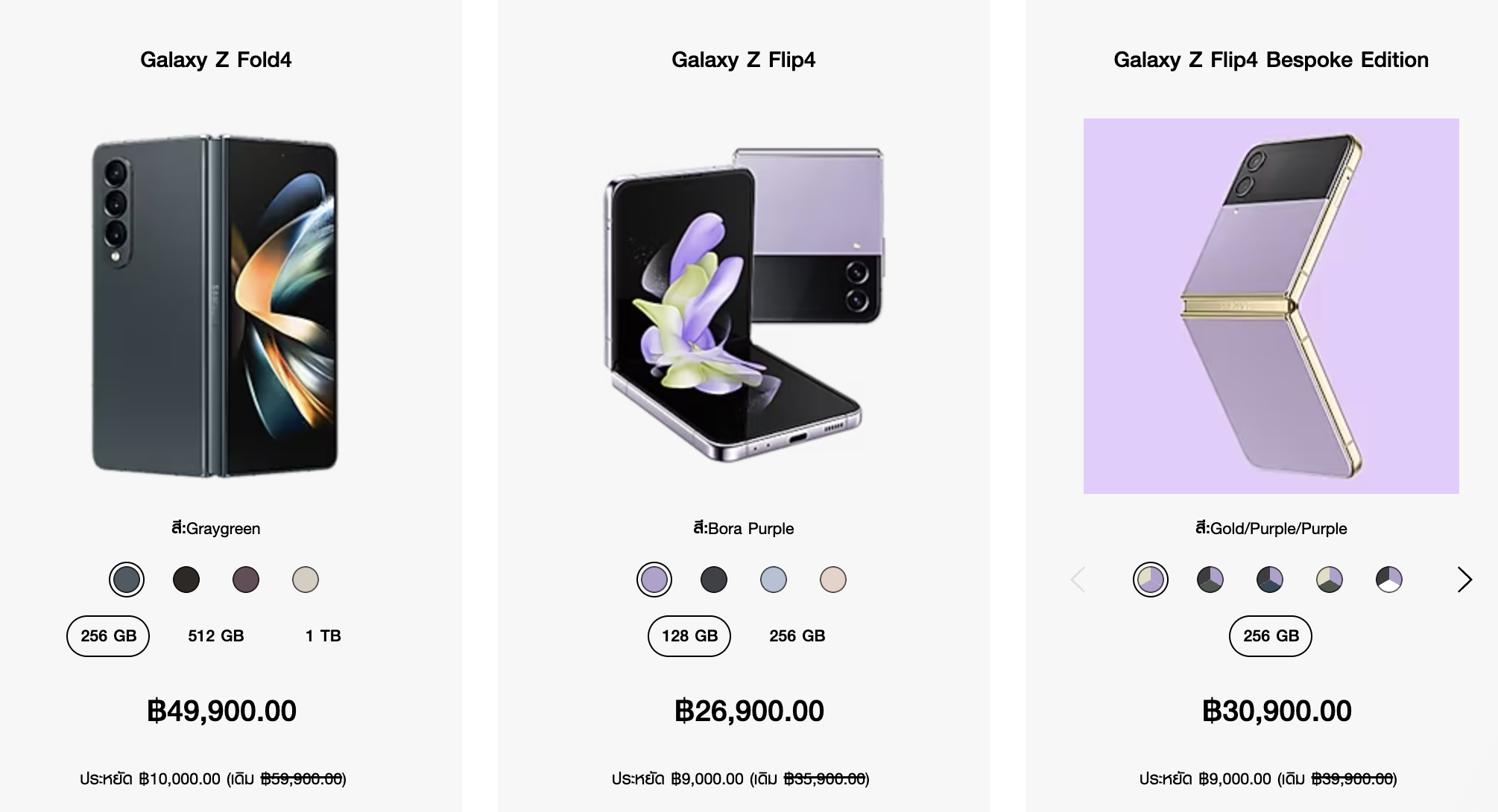Select 256 GB for Bespoke Edition

coord(1271,636)
